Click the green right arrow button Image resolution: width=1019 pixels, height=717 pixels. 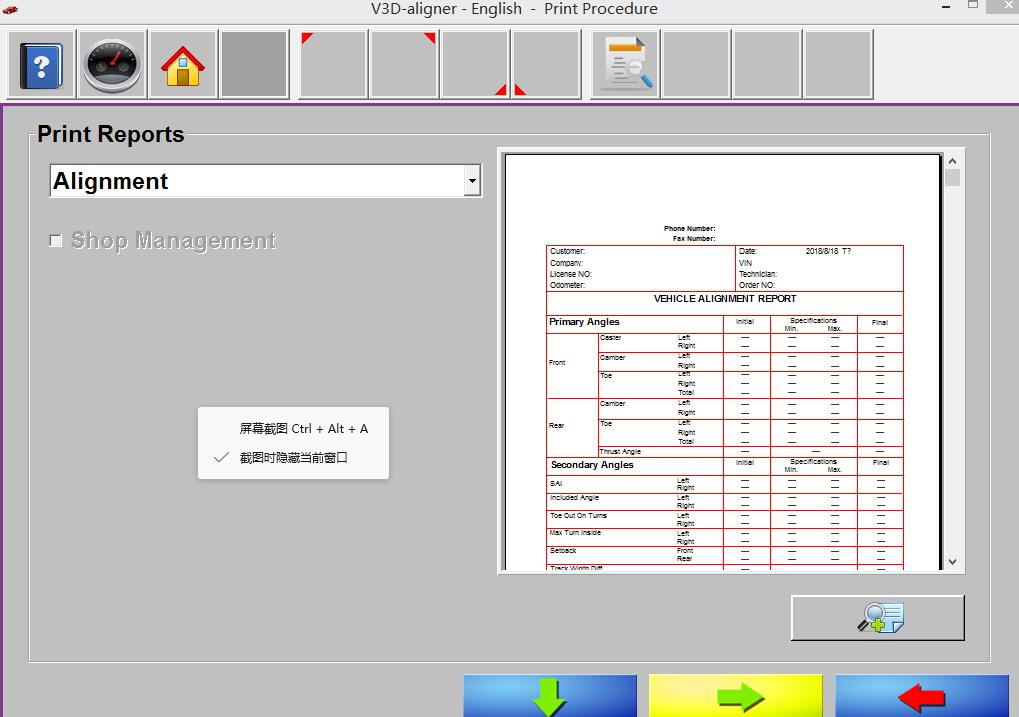[735, 696]
